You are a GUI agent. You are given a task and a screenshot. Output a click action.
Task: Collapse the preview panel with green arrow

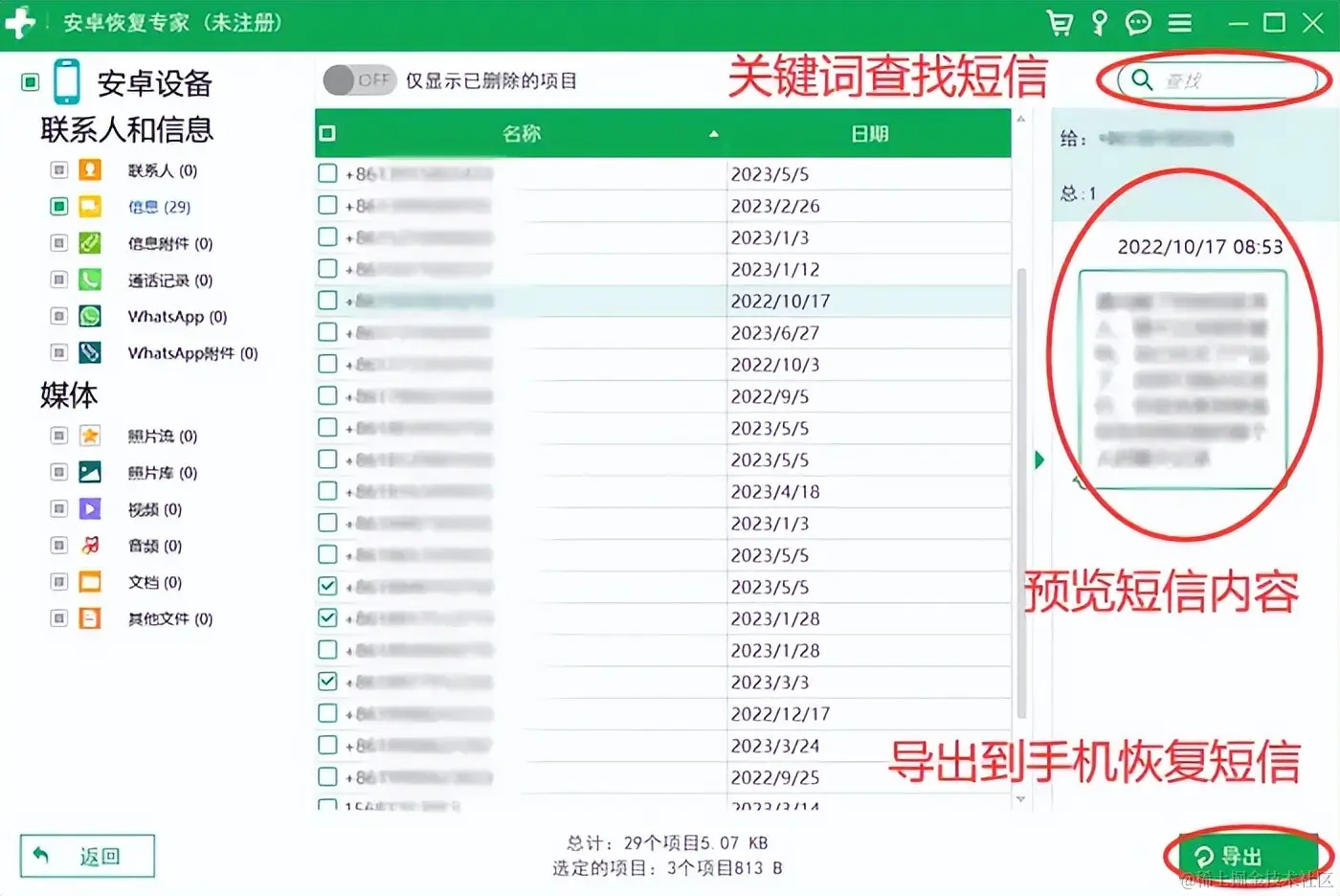pyautogui.click(x=1039, y=460)
